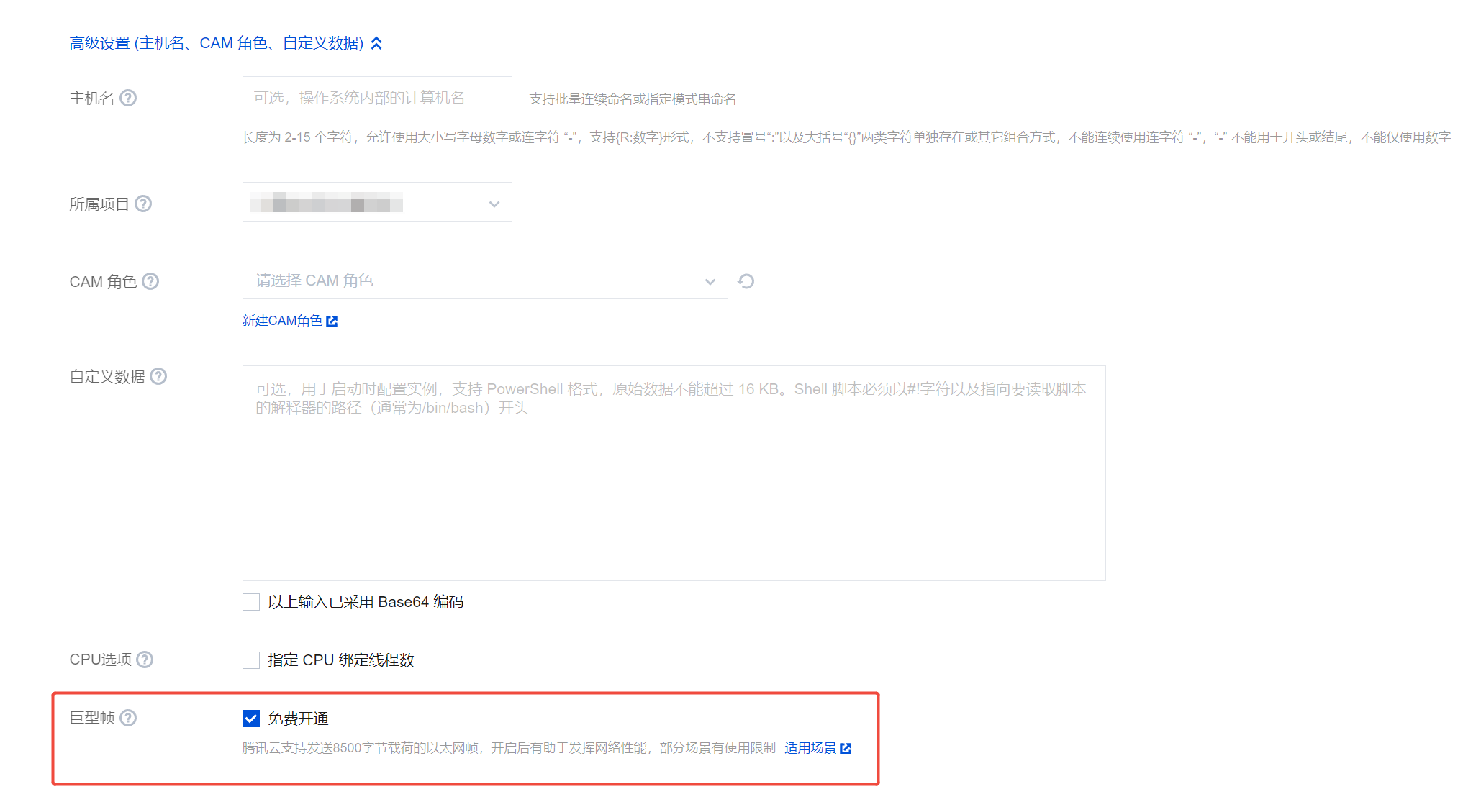Screen dimensions: 1481x812
Task: Click help icon next to 巨型帧
Action: (x=128, y=718)
